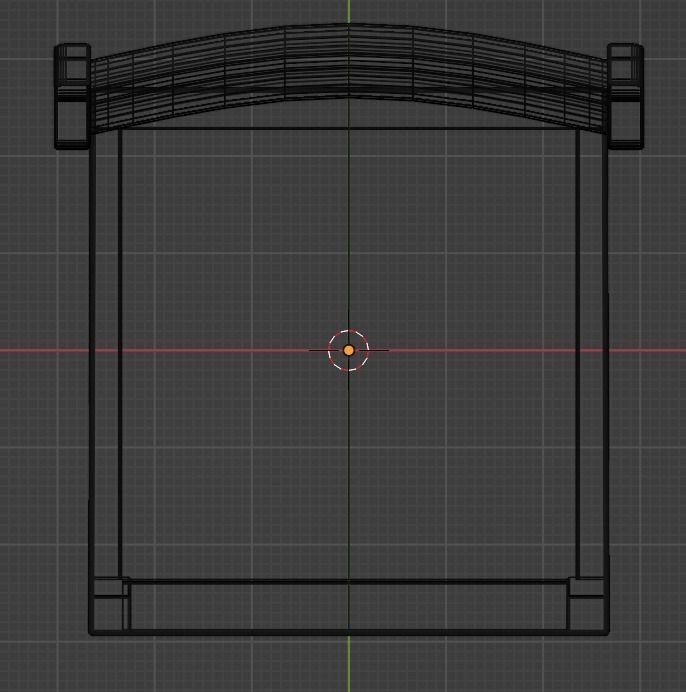Click the left inner vertical side rail
Screen dimensions: 686x692
coord(120,353)
